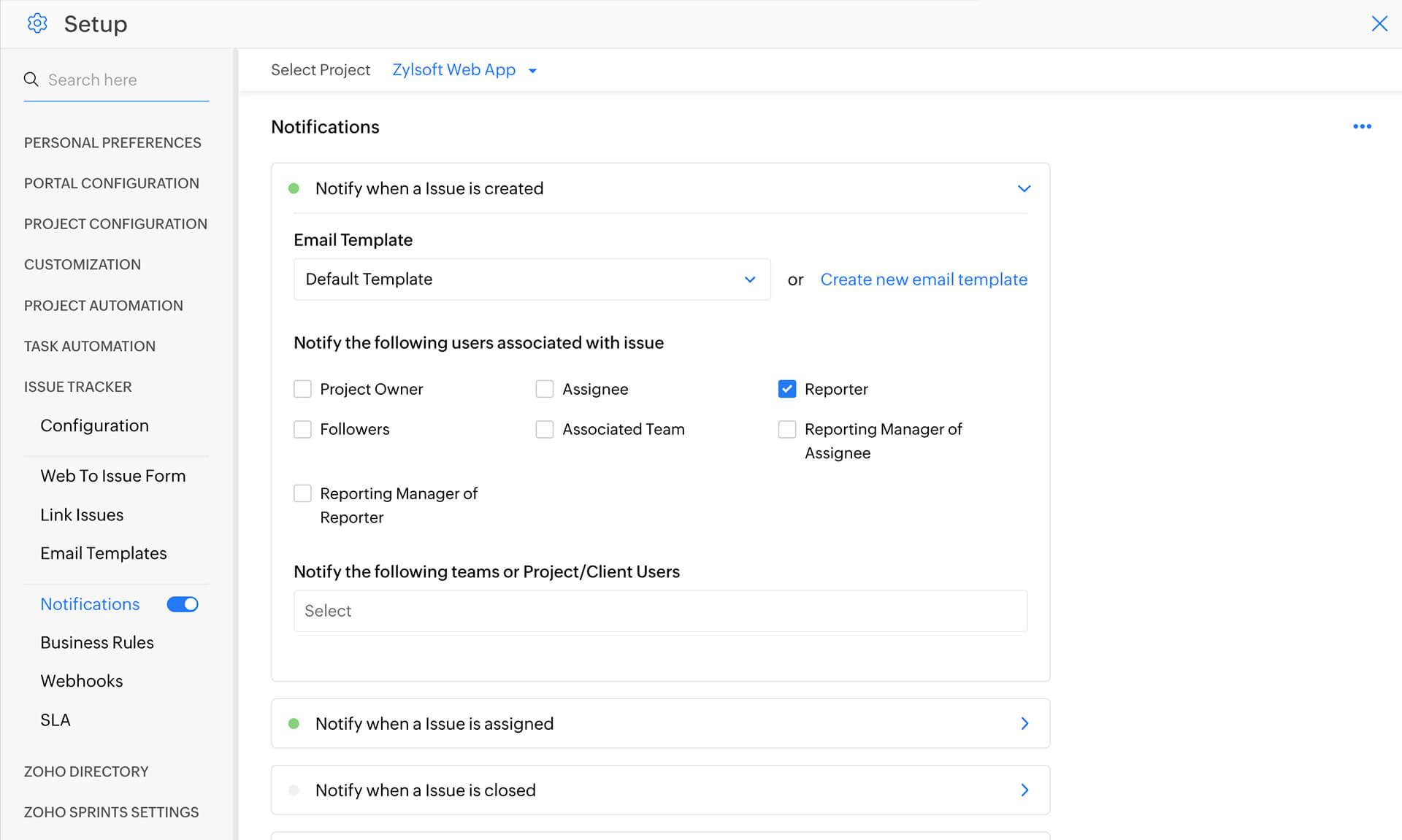Click Create new email template link

924,280
